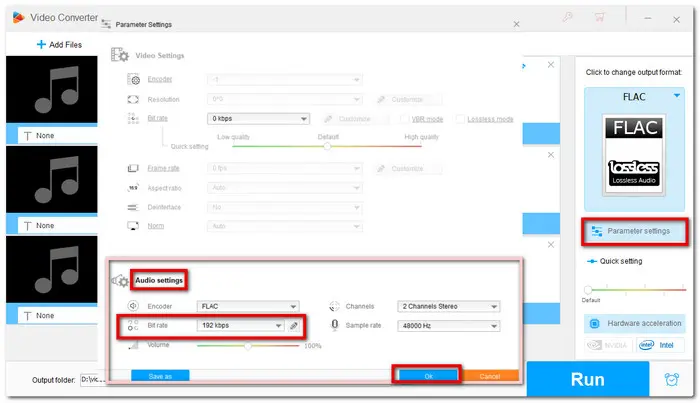This screenshot has width=700, height=403.
Task: Click the Save as button
Action: click(x=160, y=376)
